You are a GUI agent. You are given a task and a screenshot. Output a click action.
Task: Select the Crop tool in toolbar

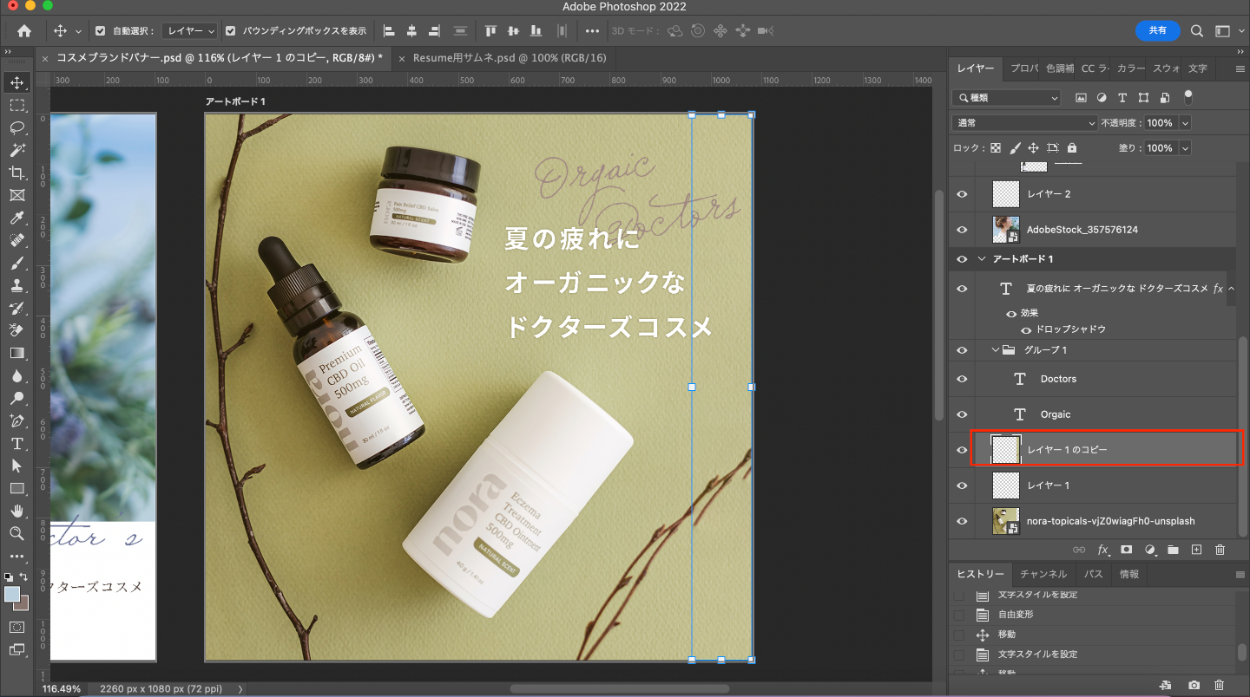(17, 173)
